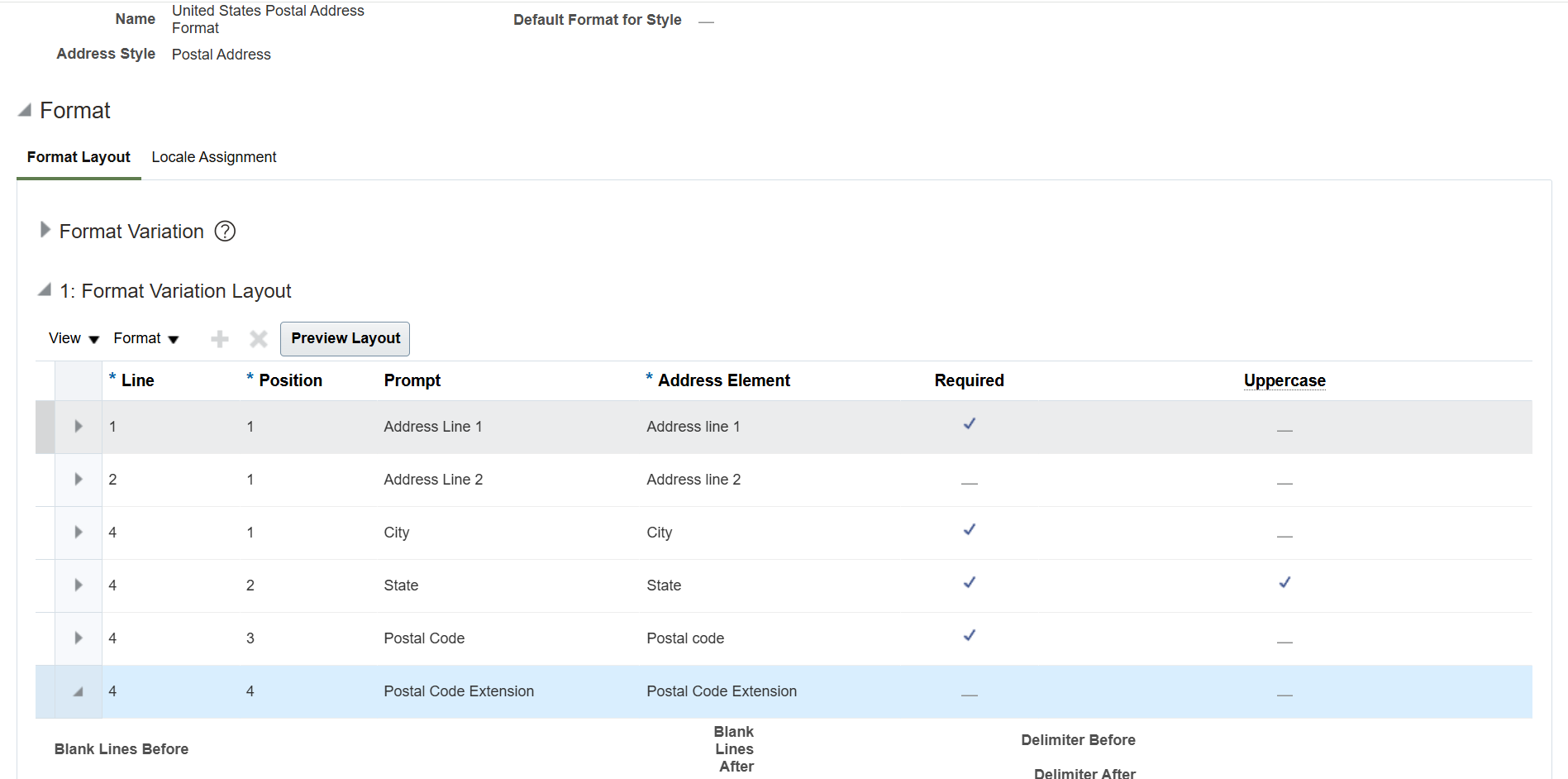
Task: Enable uppercase for the Postal Code element
Action: point(1284,638)
